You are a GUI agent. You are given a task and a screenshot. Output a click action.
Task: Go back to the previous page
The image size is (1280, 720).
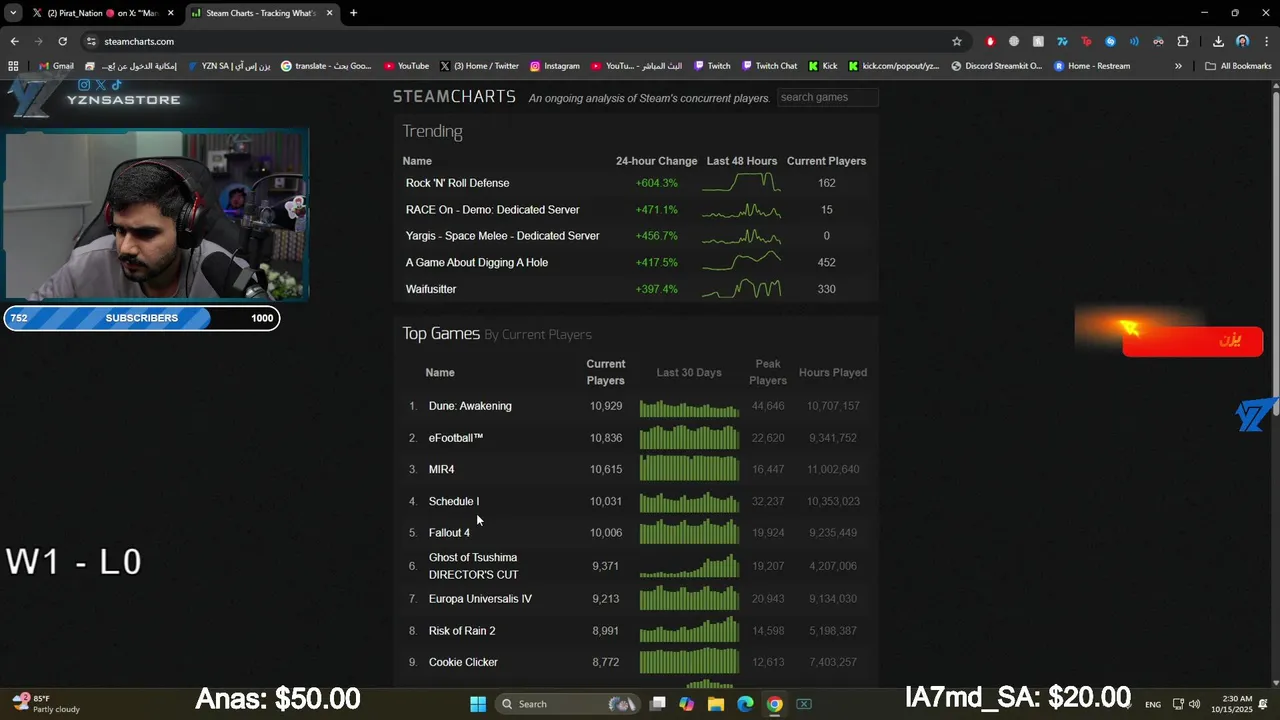14,41
